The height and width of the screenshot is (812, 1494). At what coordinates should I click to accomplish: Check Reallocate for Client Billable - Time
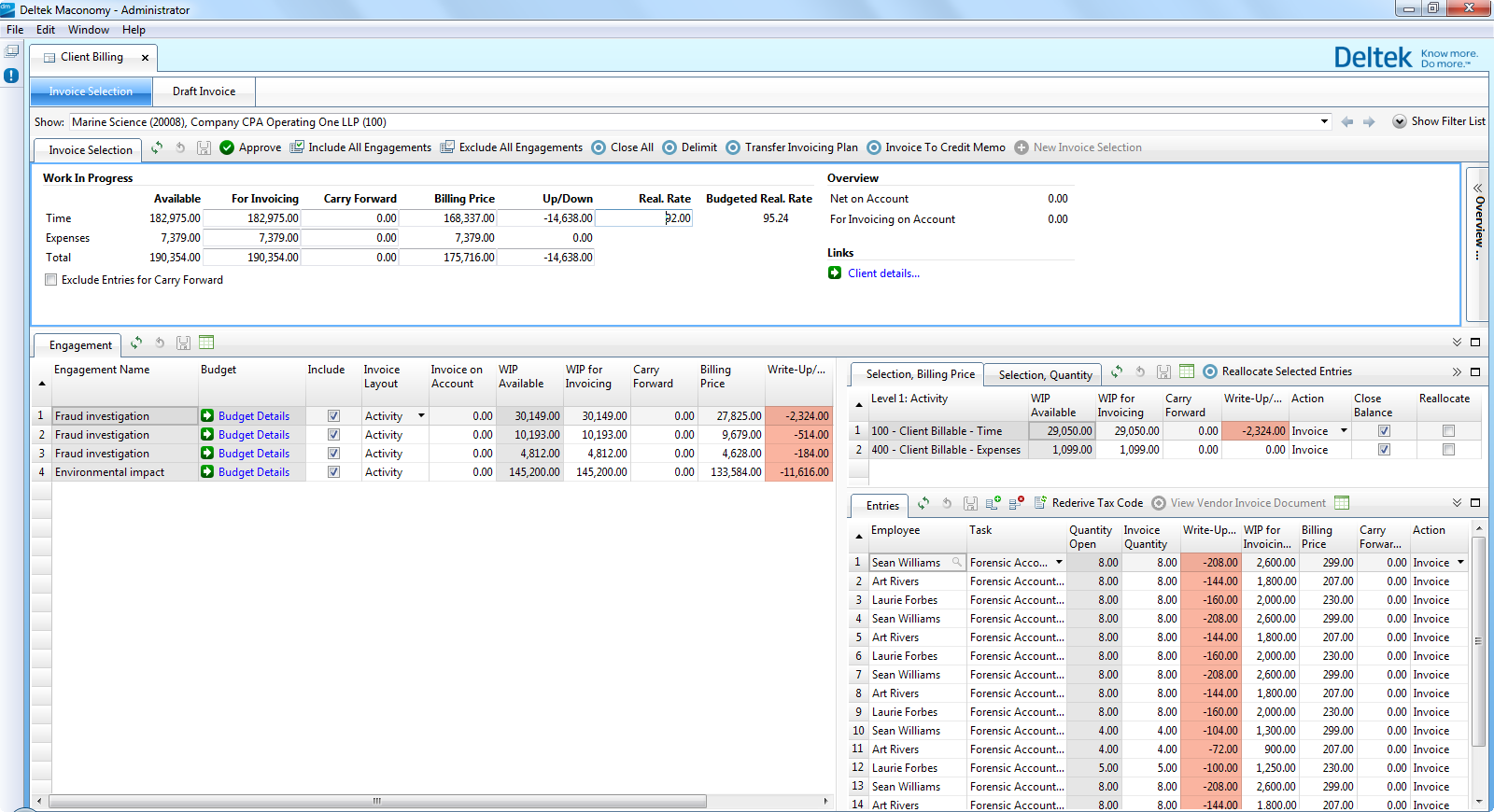1448,431
